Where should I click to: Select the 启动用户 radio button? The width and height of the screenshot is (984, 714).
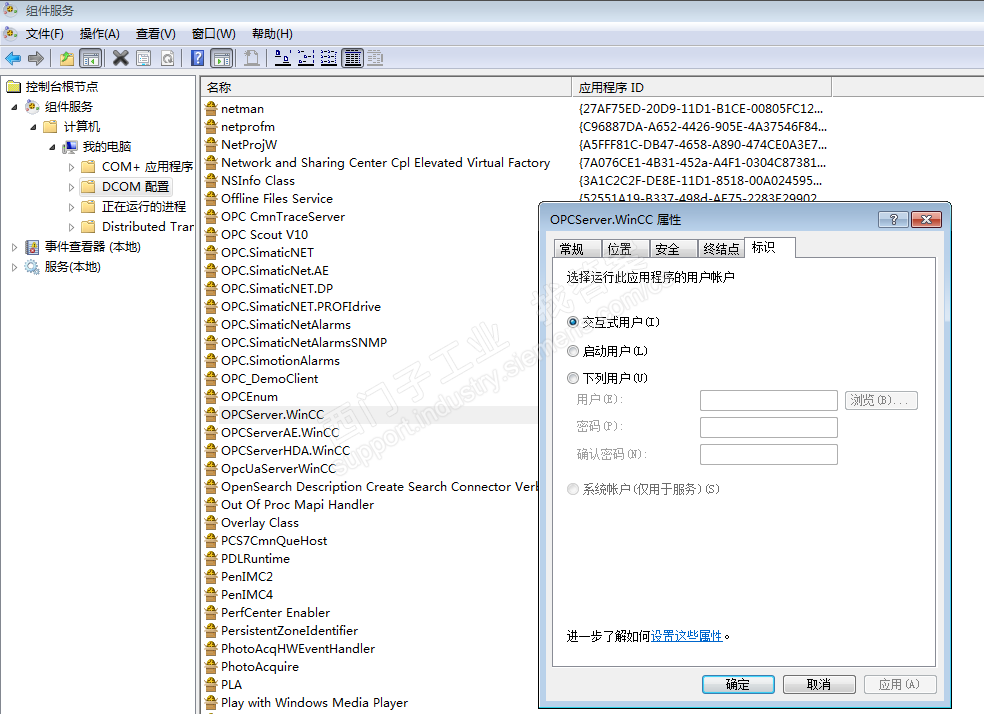572,351
